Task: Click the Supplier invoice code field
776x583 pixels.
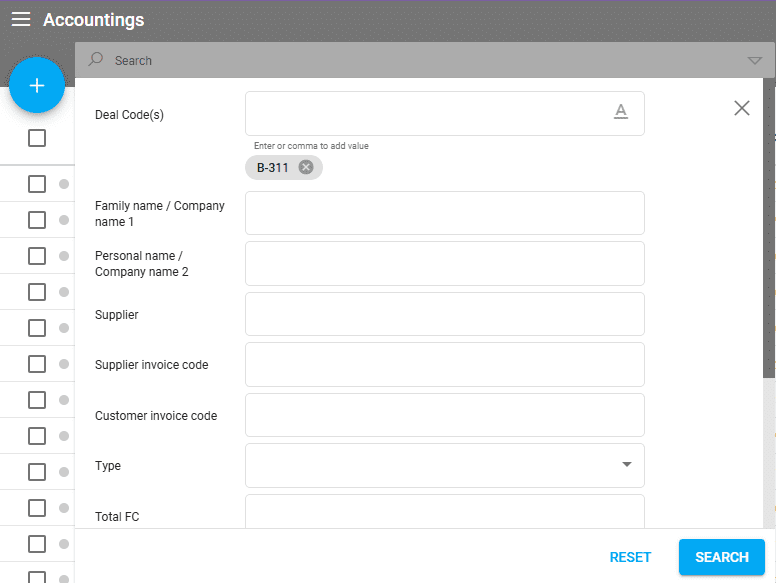Action: [x=444, y=364]
